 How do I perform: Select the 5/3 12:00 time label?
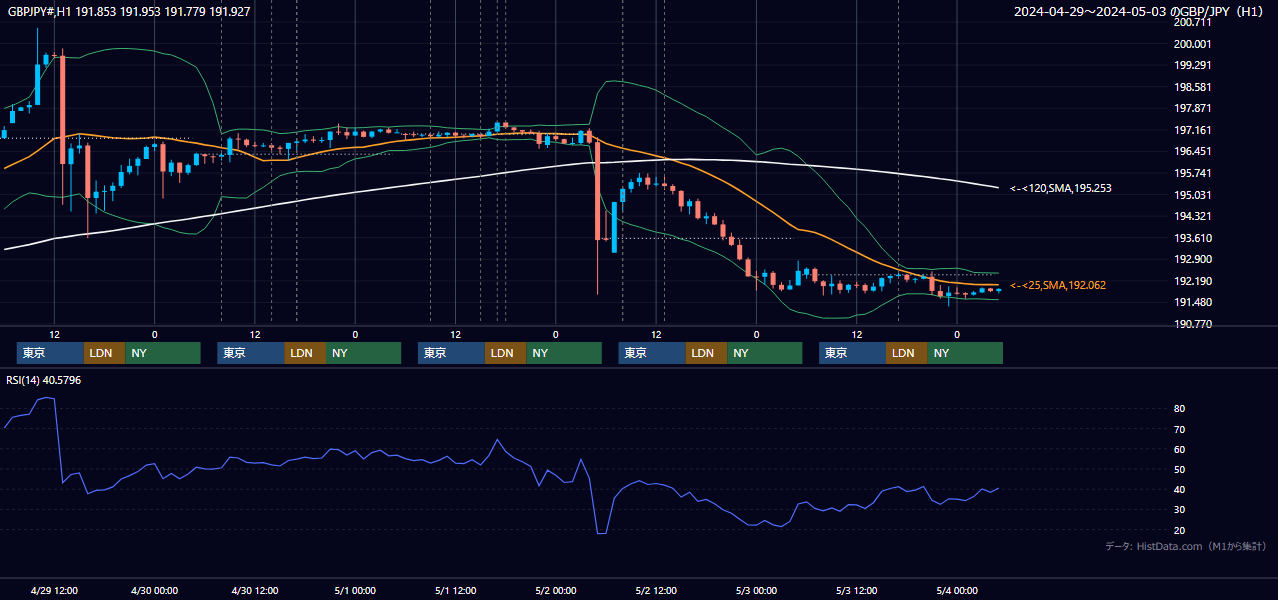coord(857,590)
